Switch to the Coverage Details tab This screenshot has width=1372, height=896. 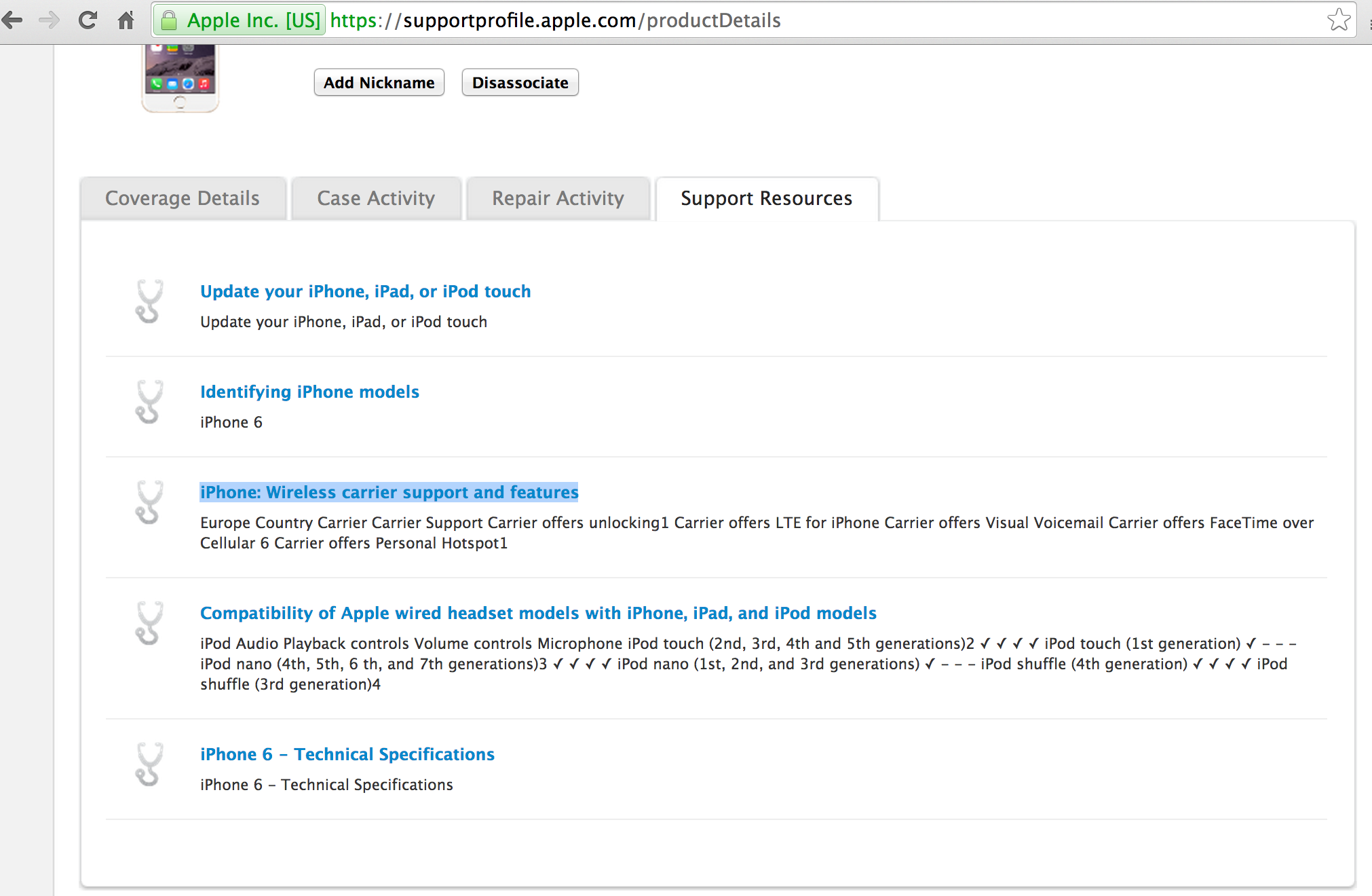183,198
